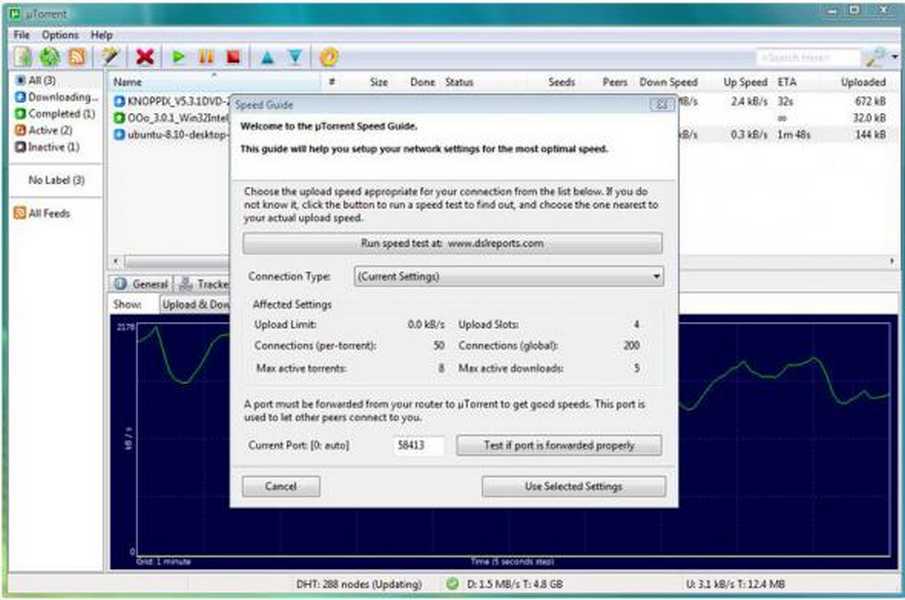Click the torrent list left scroll arrow

pos(116,261)
